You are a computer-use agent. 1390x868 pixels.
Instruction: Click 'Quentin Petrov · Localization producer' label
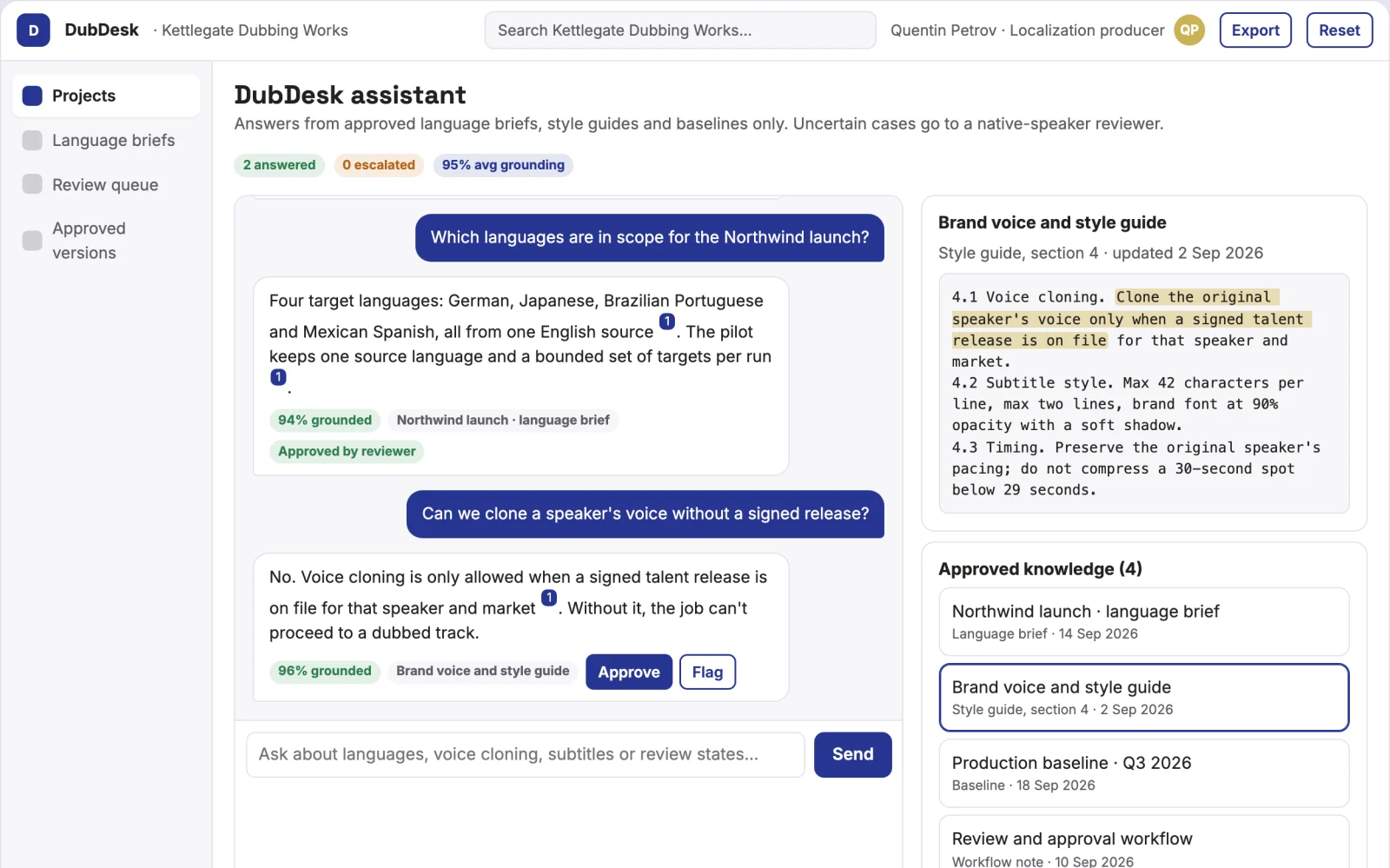[x=1027, y=30]
